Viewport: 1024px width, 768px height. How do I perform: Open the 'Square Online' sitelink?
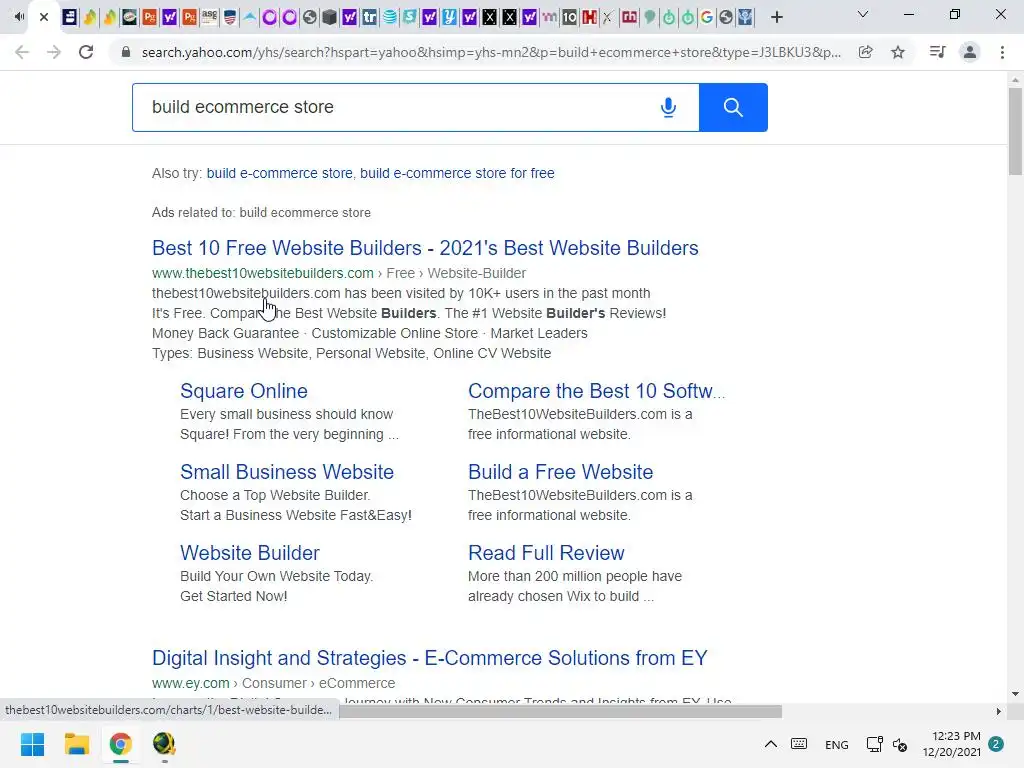tap(244, 391)
